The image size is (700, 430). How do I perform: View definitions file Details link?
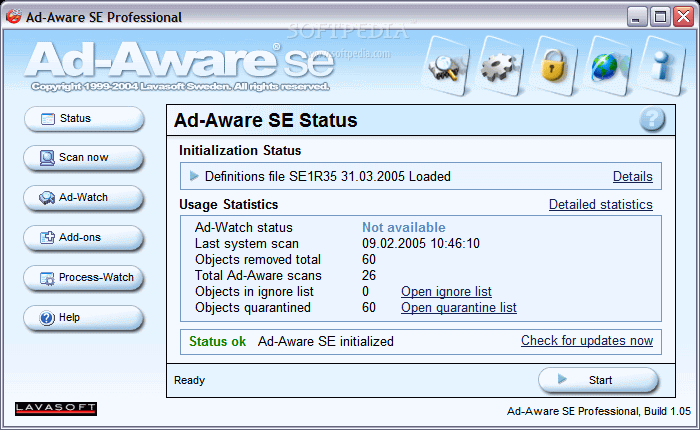coord(633,177)
